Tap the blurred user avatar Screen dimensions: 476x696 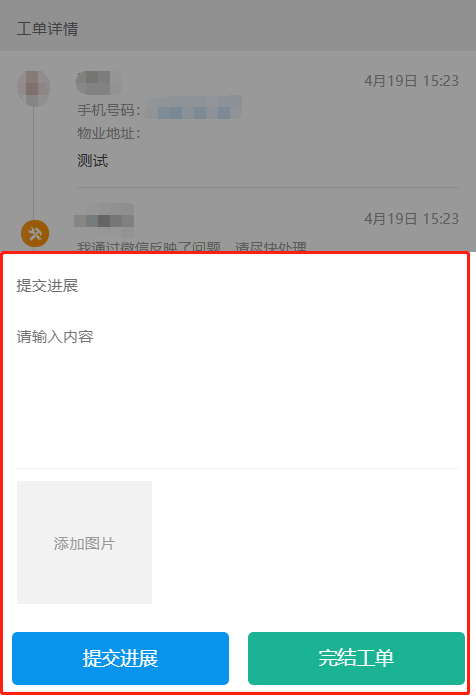click(x=33, y=88)
